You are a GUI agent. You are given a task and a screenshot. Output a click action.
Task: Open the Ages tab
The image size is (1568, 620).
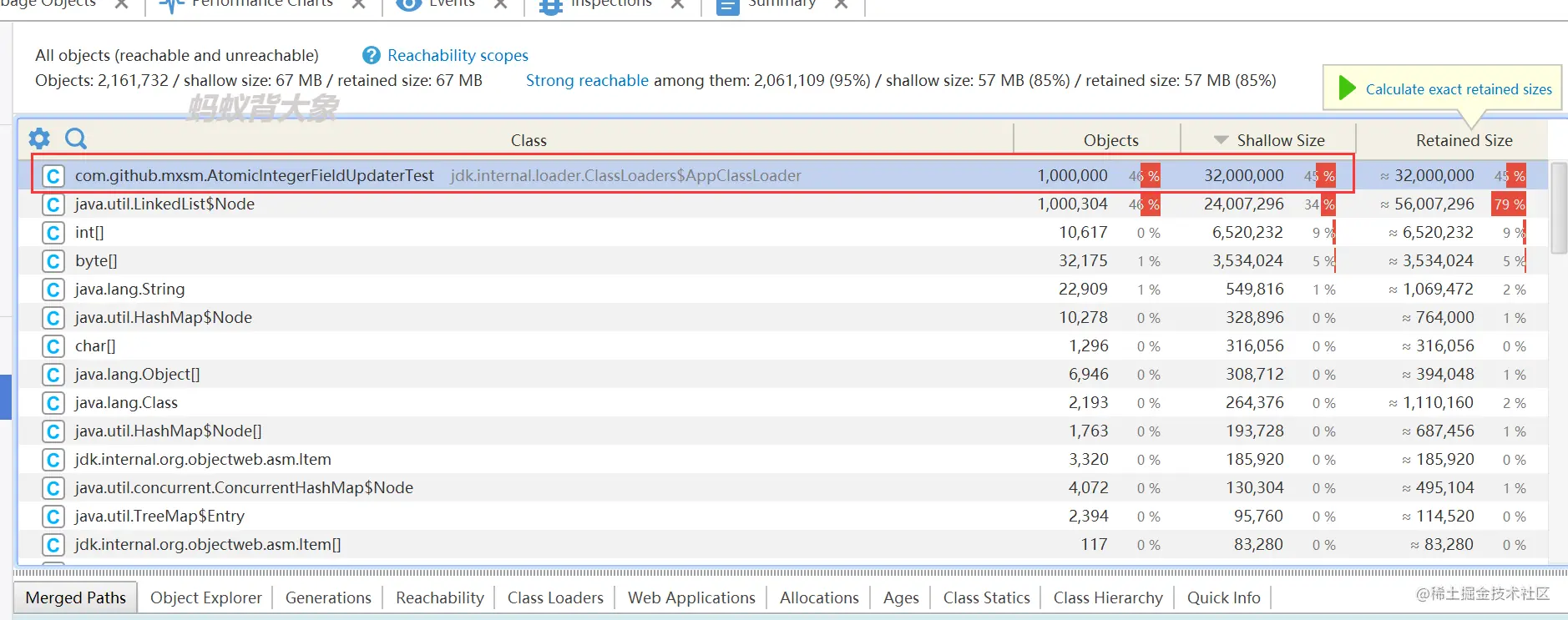point(901,597)
